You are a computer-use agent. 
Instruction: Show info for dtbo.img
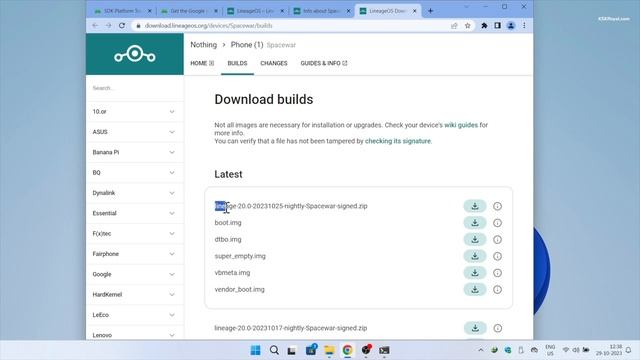pos(497,240)
